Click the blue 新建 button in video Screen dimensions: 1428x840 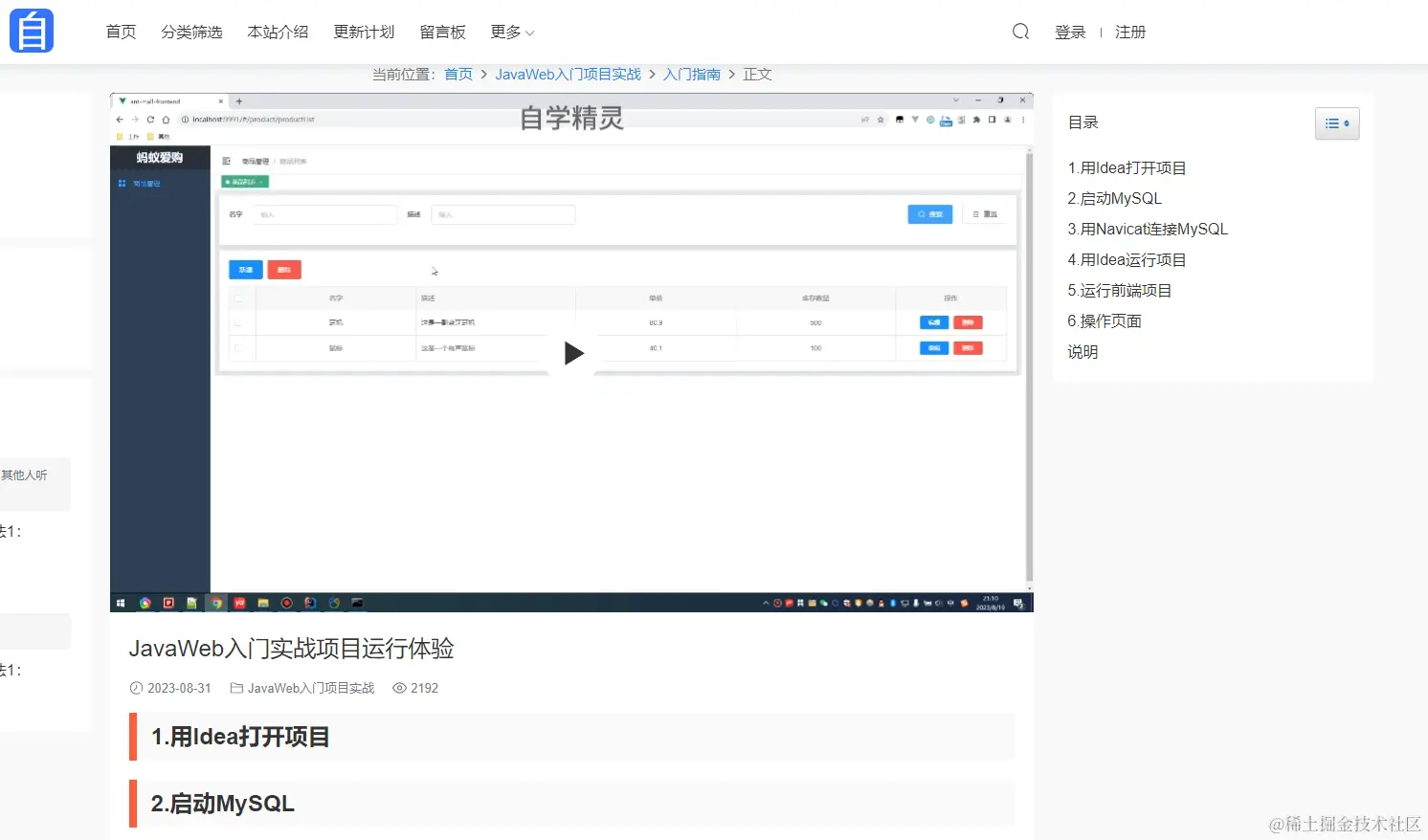[x=246, y=270]
